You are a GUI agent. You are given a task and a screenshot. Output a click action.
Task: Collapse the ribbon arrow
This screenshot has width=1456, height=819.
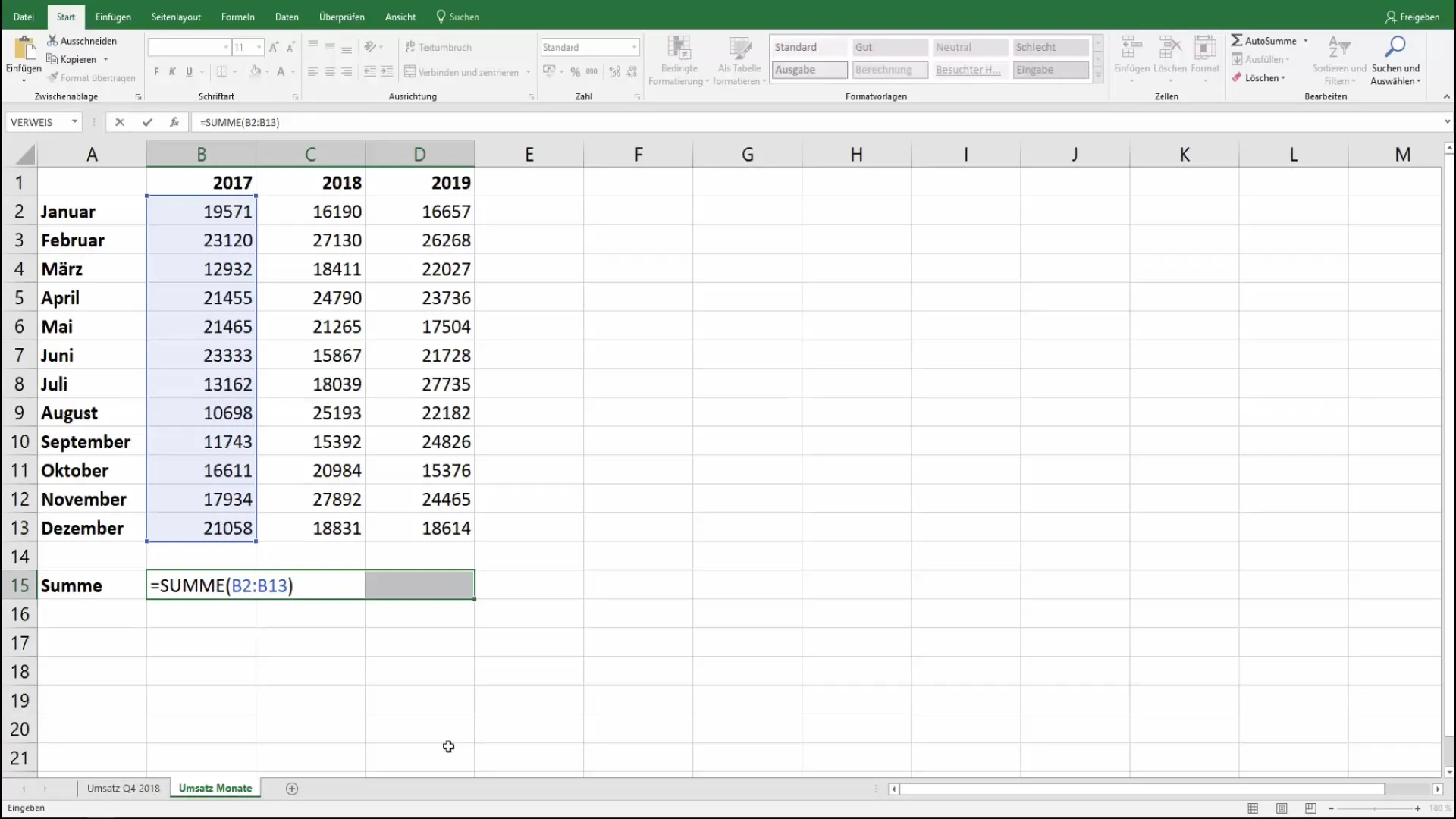[1446, 96]
